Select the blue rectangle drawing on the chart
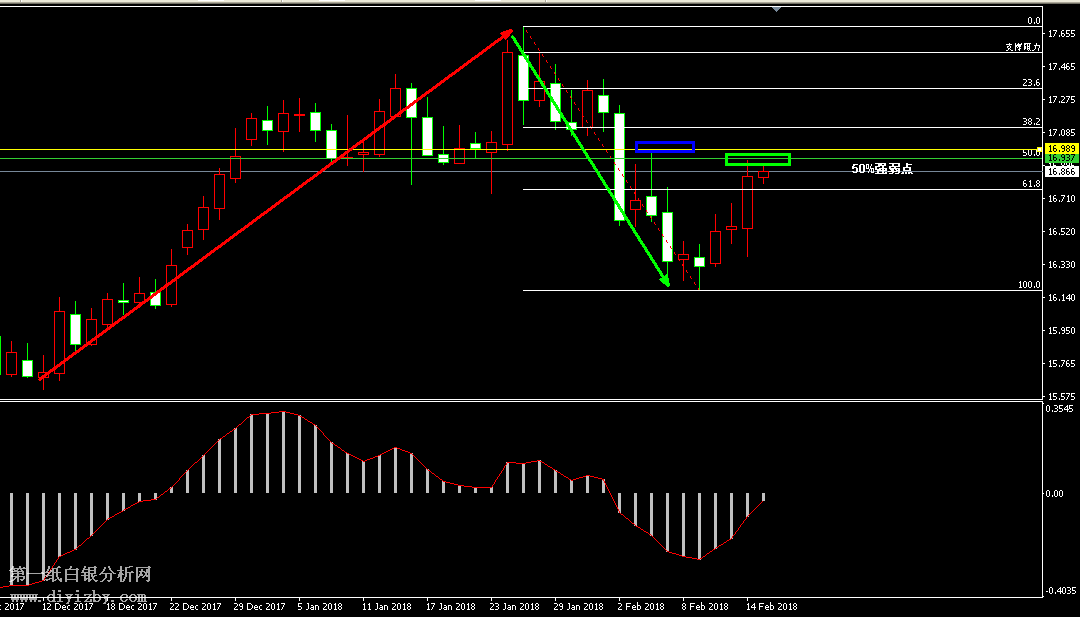Viewport: 1080px width, 617px height. point(665,147)
